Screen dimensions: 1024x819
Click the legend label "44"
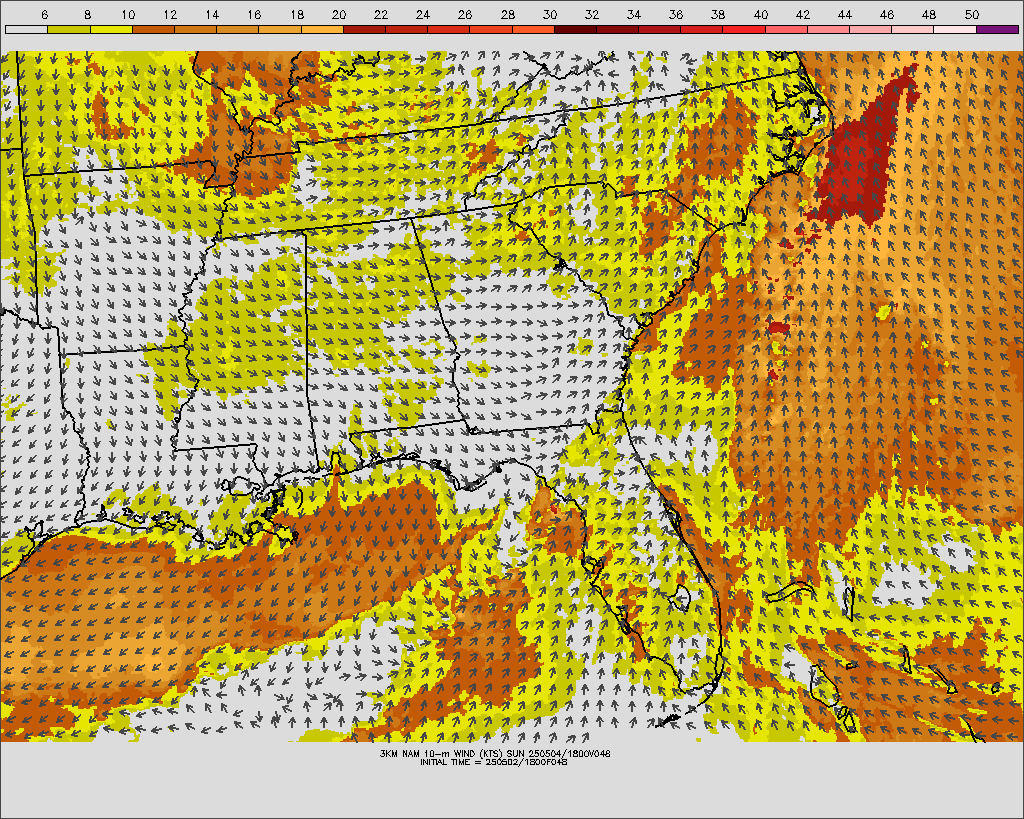click(x=844, y=14)
